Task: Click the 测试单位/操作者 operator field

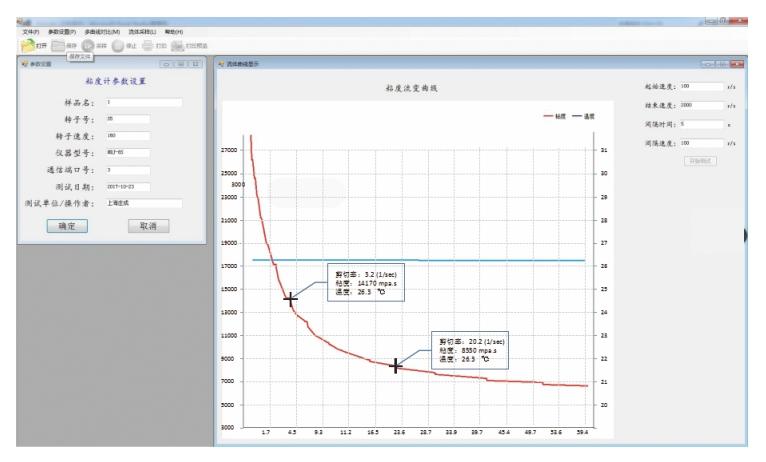Action: 144,203
